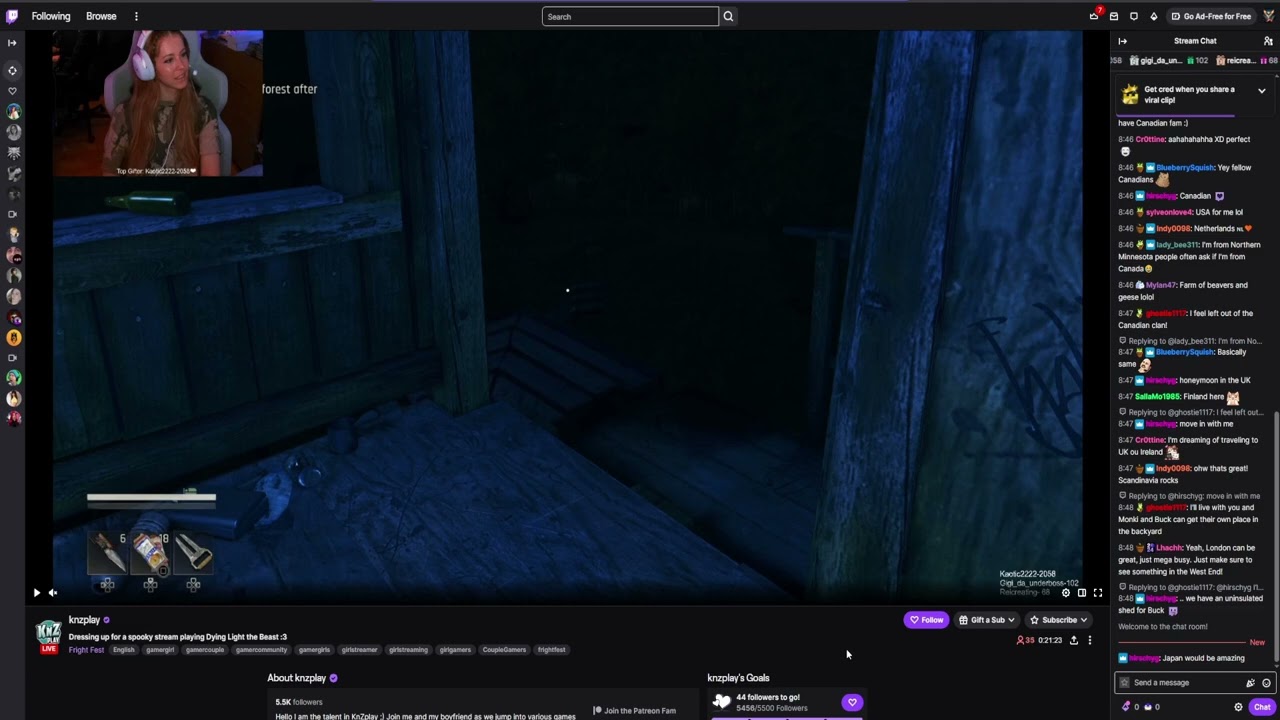Viewport: 1280px width, 720px height.
Task: Open the Fright Fest category link
Action: point(86,650)
